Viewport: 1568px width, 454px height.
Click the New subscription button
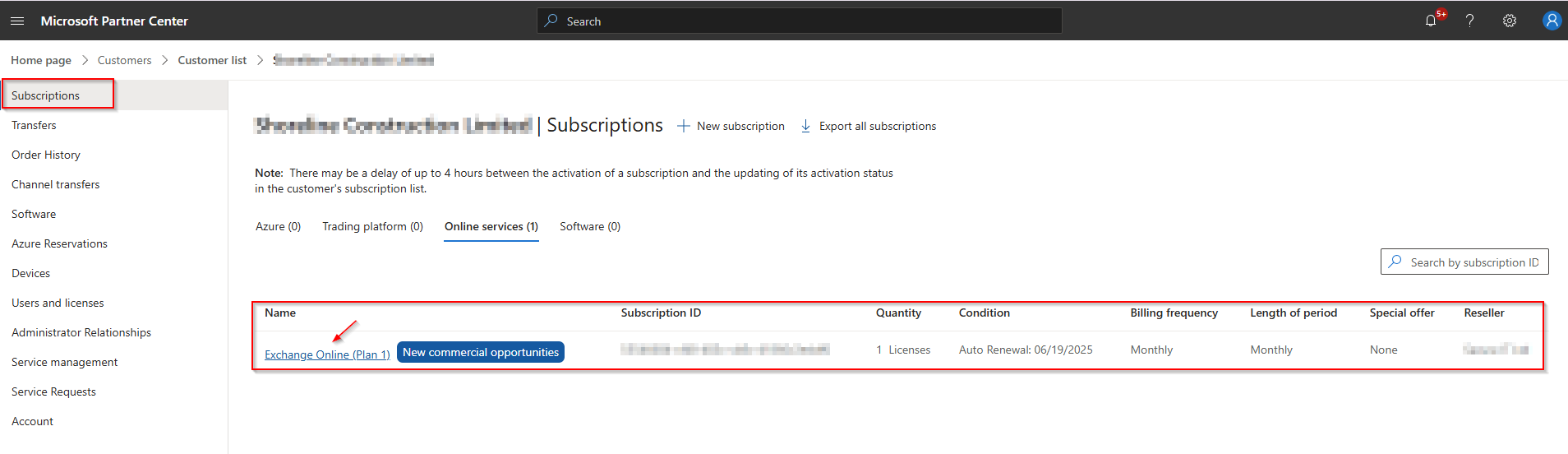[731, 126]
